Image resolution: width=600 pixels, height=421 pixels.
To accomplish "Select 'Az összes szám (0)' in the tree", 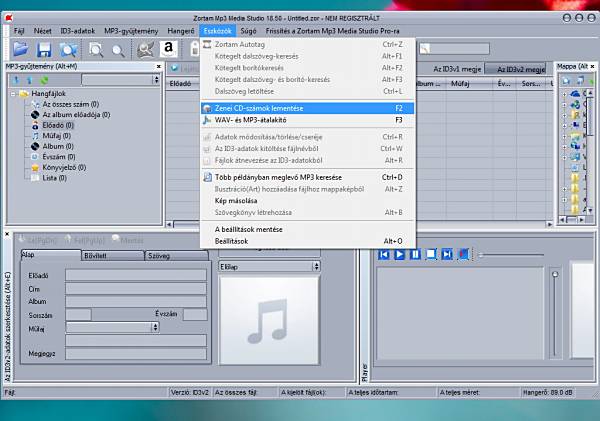I will point(71,104).
